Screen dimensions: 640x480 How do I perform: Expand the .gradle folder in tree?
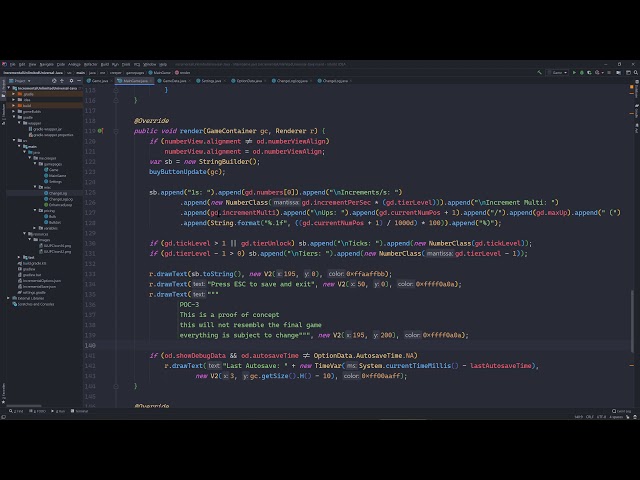14,94
